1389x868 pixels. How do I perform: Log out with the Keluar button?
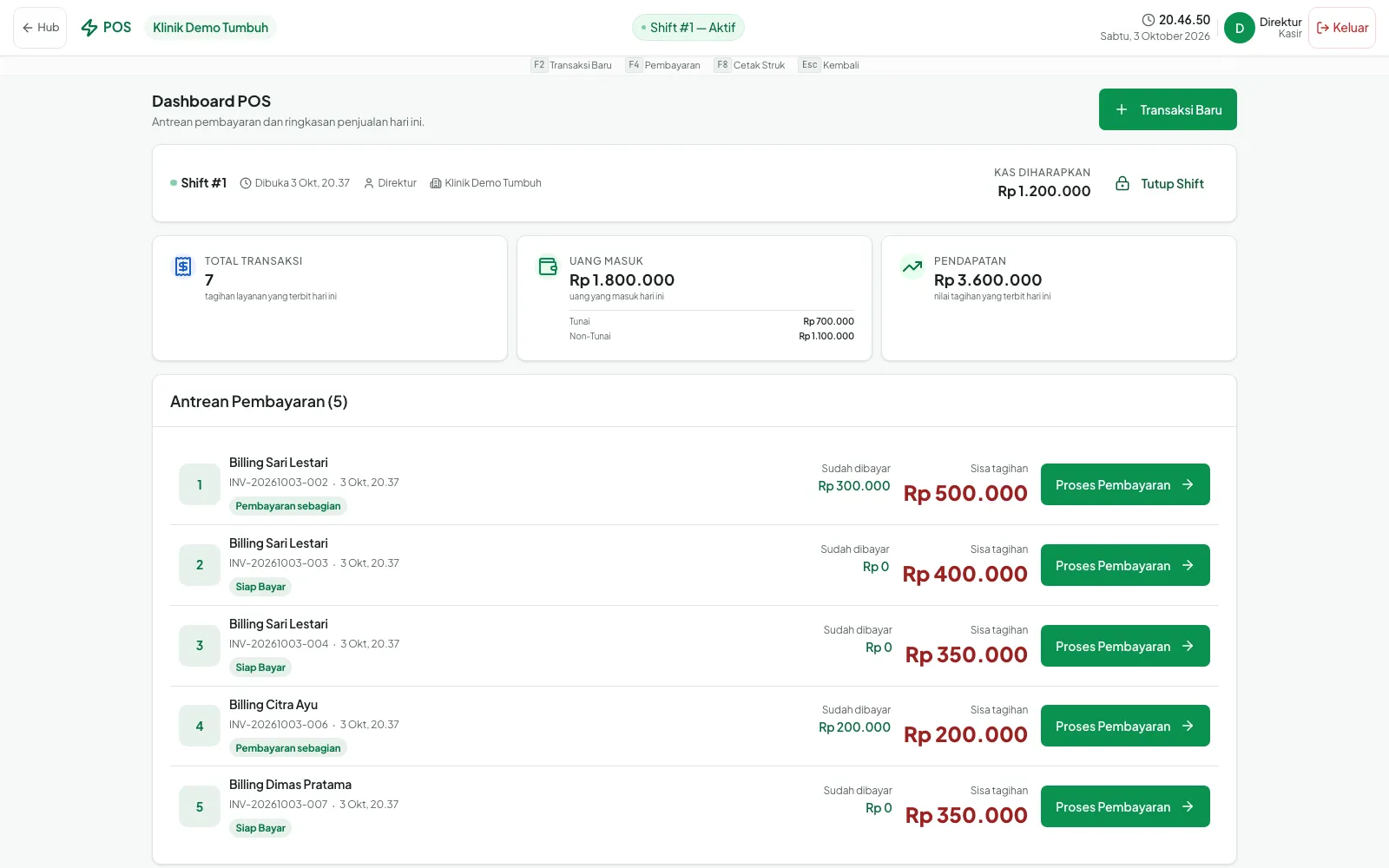pos(1342,28)
